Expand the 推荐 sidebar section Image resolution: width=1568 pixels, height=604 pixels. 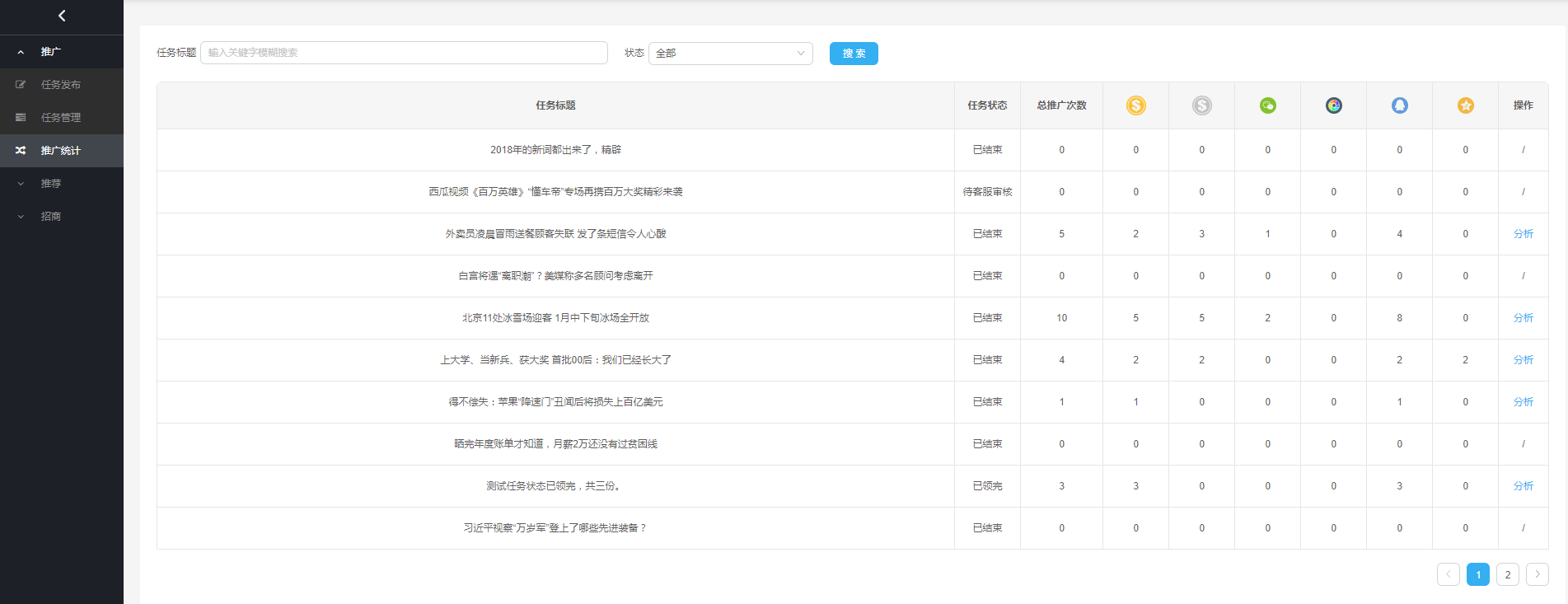[x=21, y=184]
